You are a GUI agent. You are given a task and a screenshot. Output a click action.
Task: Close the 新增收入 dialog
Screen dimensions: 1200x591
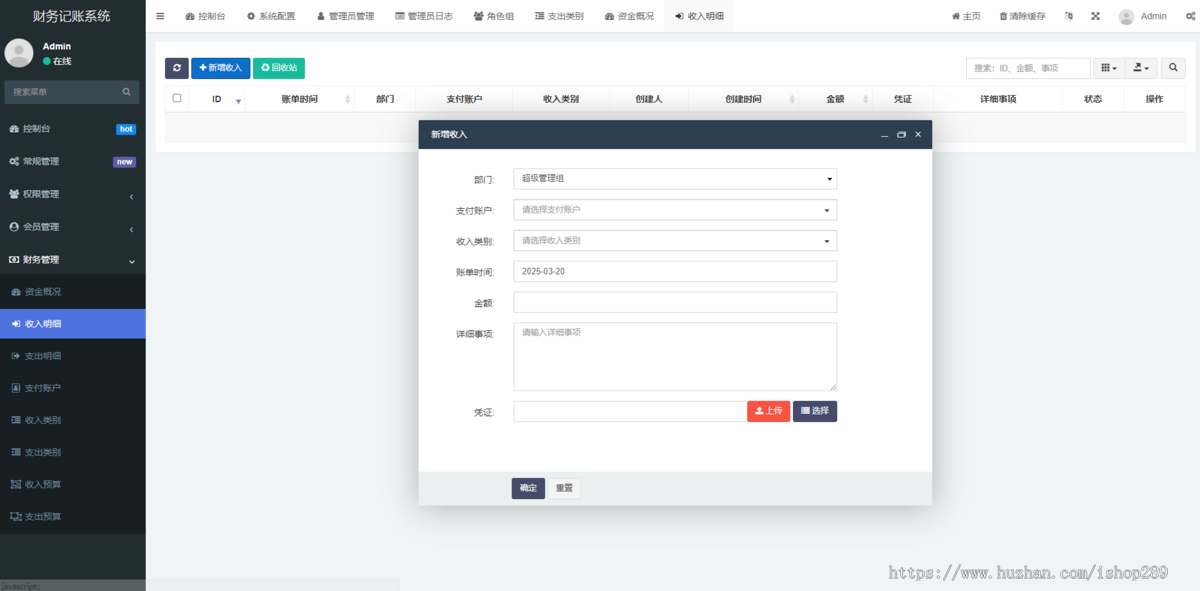point(918,134)
